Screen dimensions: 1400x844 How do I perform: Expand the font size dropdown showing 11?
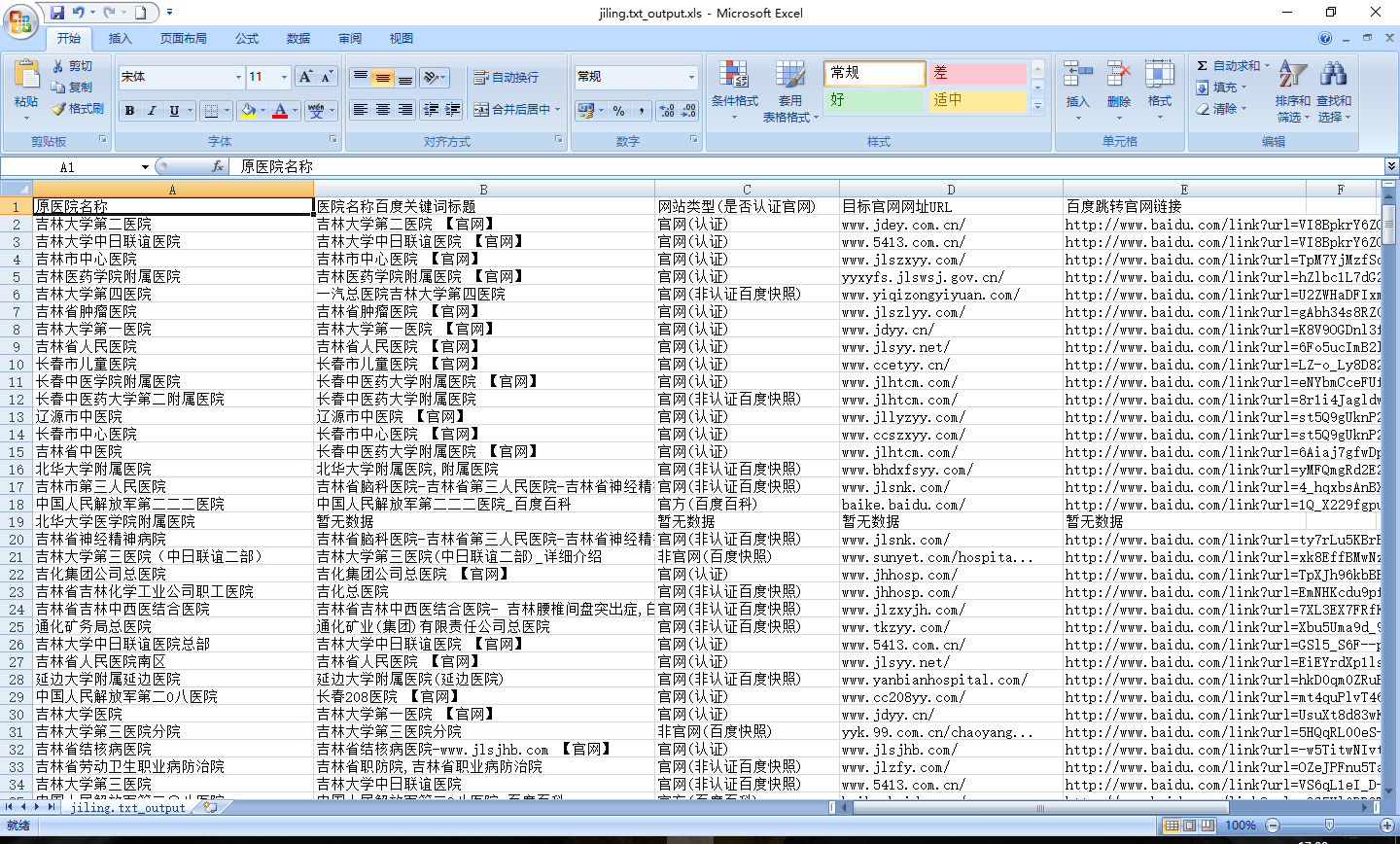284,77
